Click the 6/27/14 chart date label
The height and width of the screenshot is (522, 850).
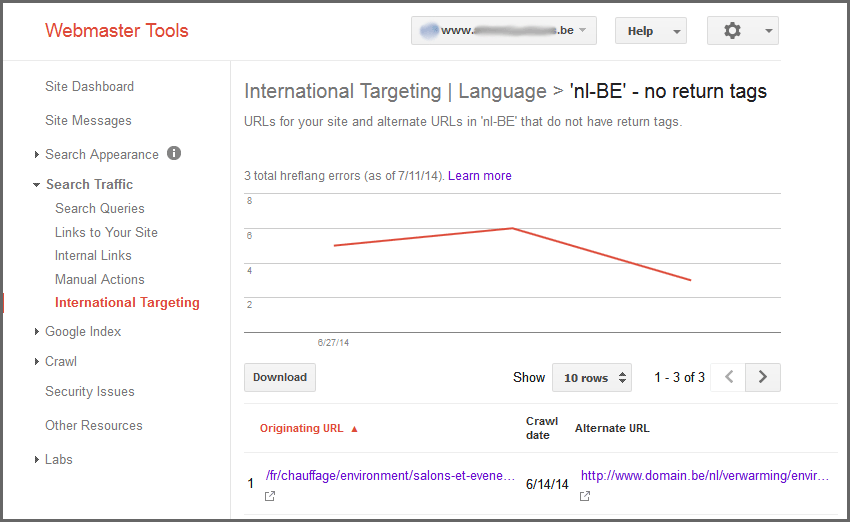[x=333, y=343]
